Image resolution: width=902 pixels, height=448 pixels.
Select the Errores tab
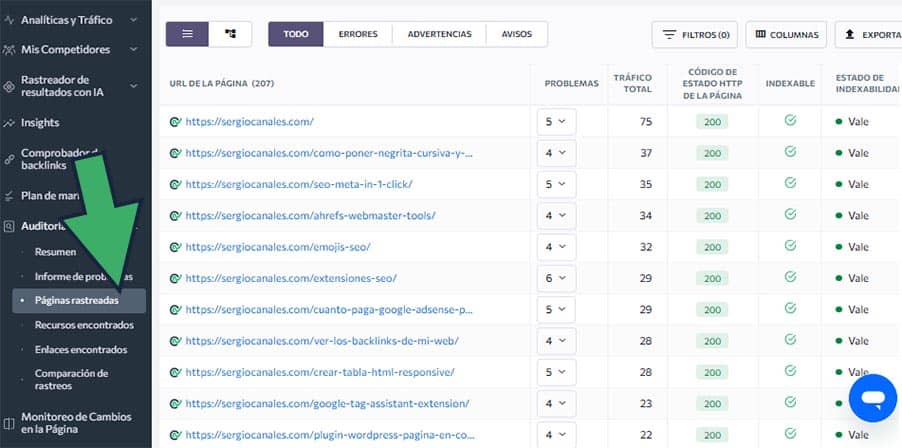coord(358,34)
